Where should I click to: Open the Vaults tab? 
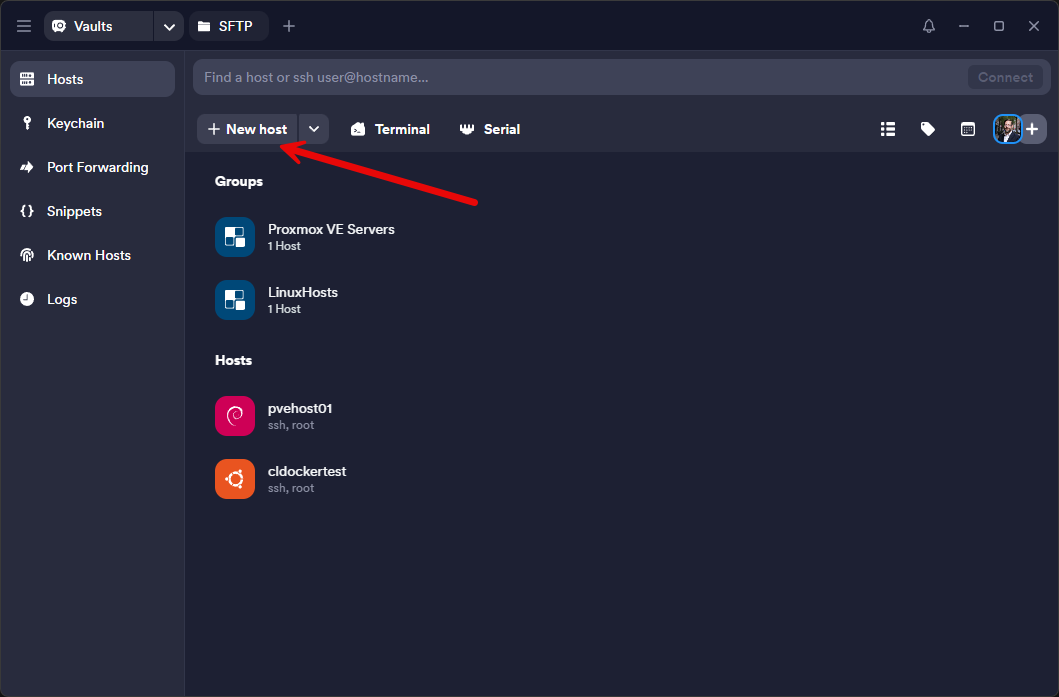(x=99, y=26)
